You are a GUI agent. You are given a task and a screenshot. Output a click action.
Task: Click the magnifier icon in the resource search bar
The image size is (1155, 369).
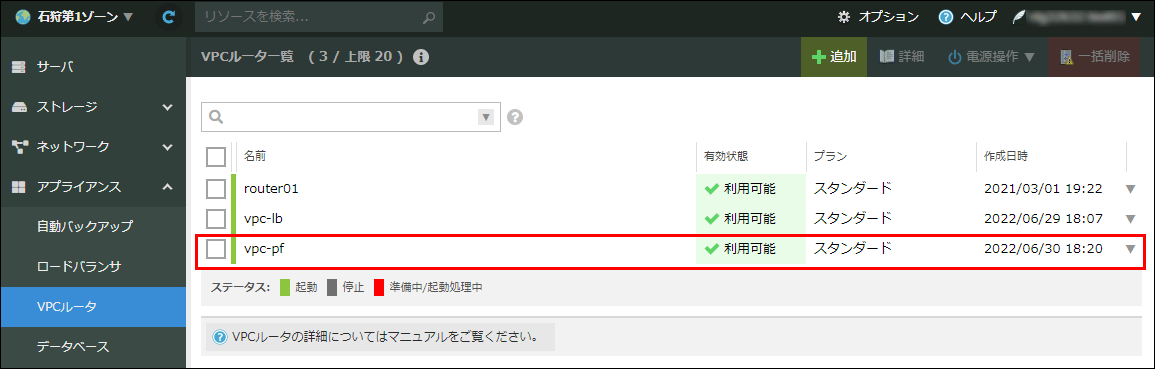(x=429, y=16)
